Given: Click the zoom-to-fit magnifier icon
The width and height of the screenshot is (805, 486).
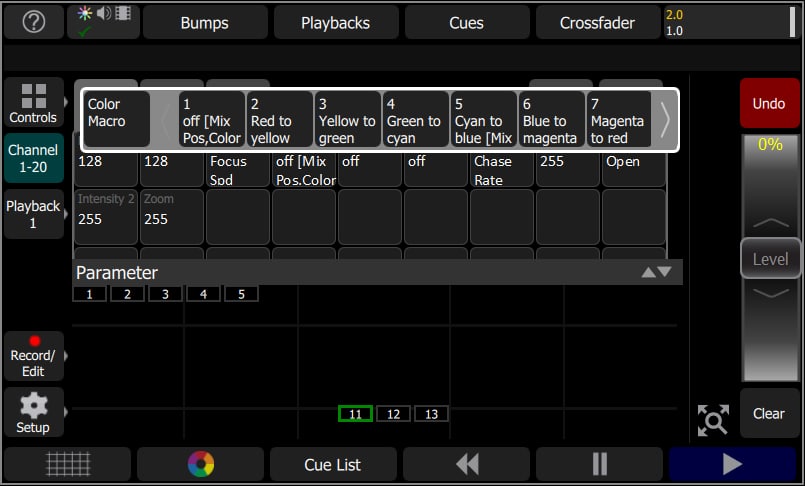Looking at the screenshot, I should click(712, 420).
